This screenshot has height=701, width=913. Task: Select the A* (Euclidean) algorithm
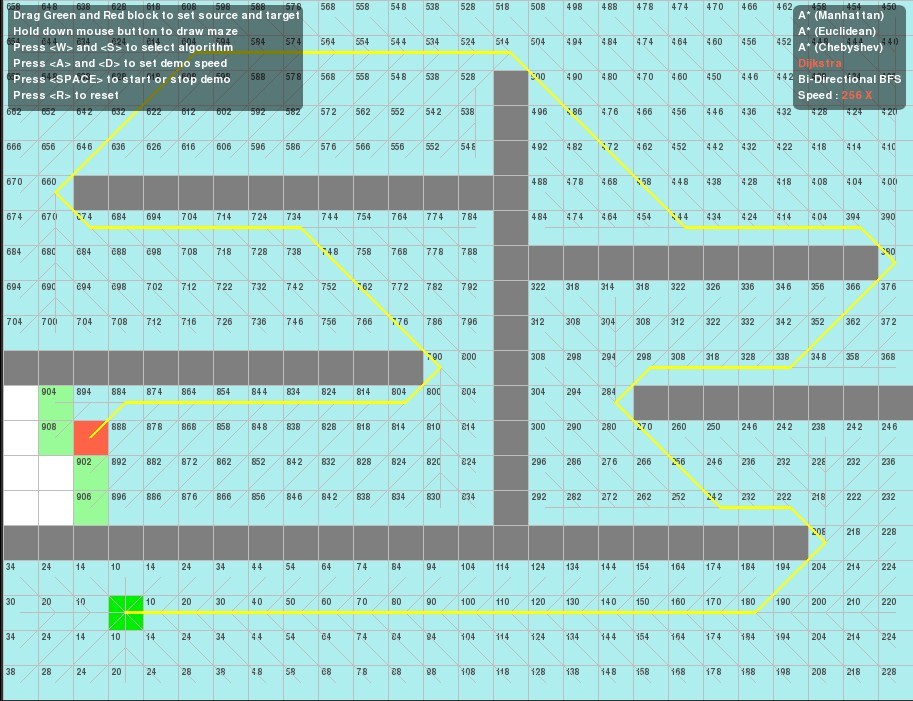(x=837, y=31)
